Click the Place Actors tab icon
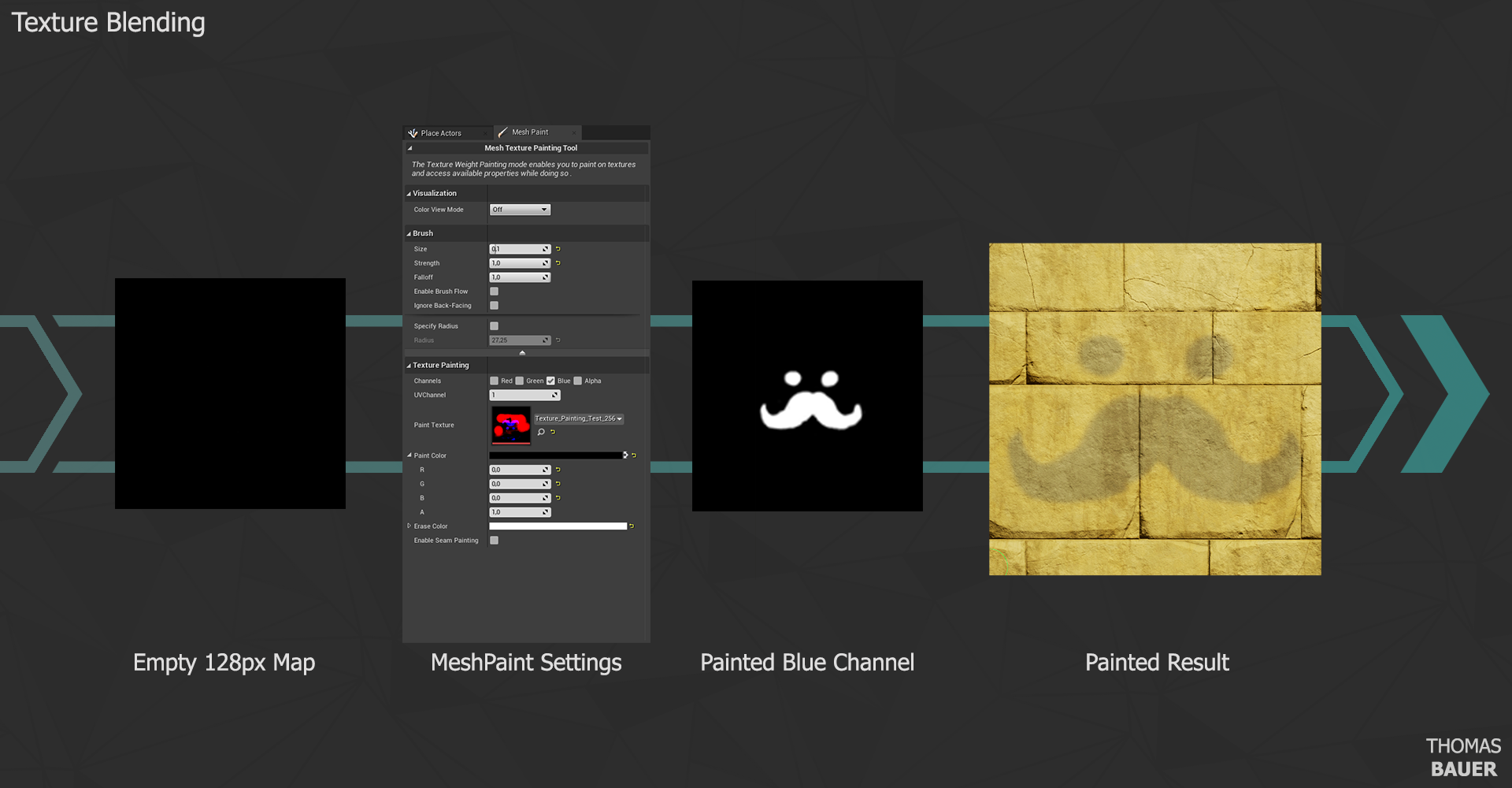 coord(413,133)
